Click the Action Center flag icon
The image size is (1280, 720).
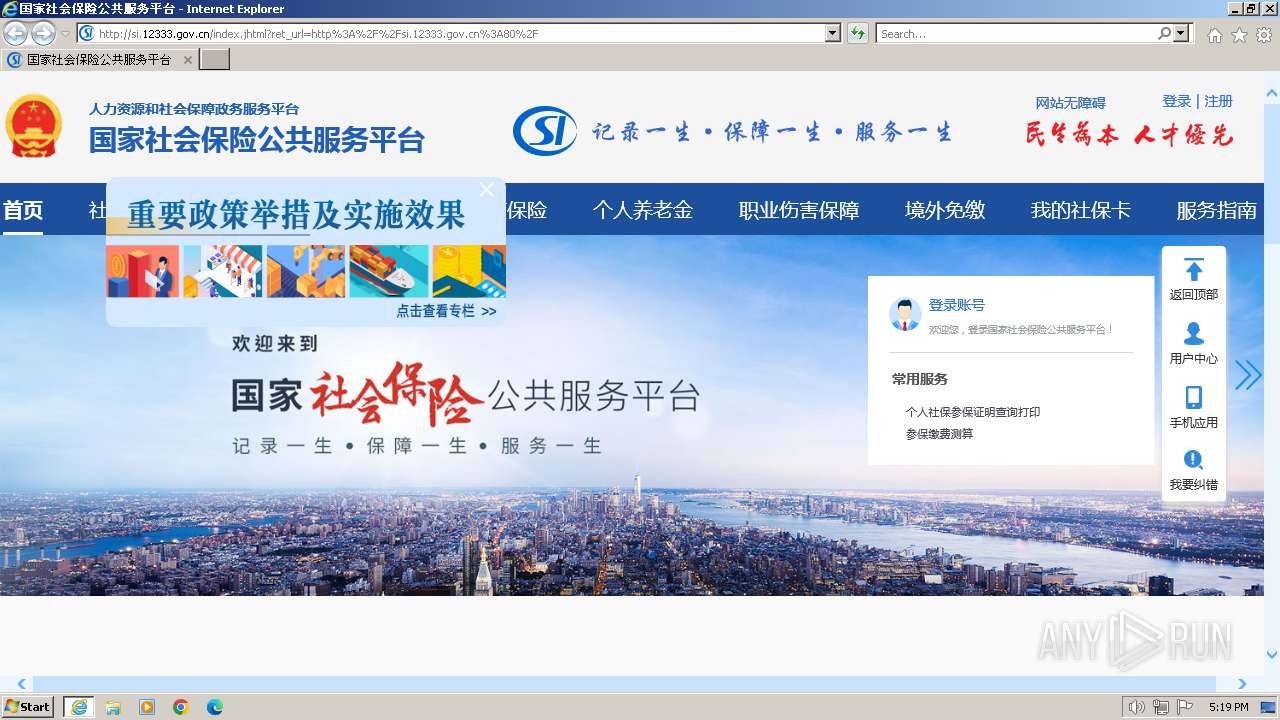pyautogui.click(x=1185, y=707)
